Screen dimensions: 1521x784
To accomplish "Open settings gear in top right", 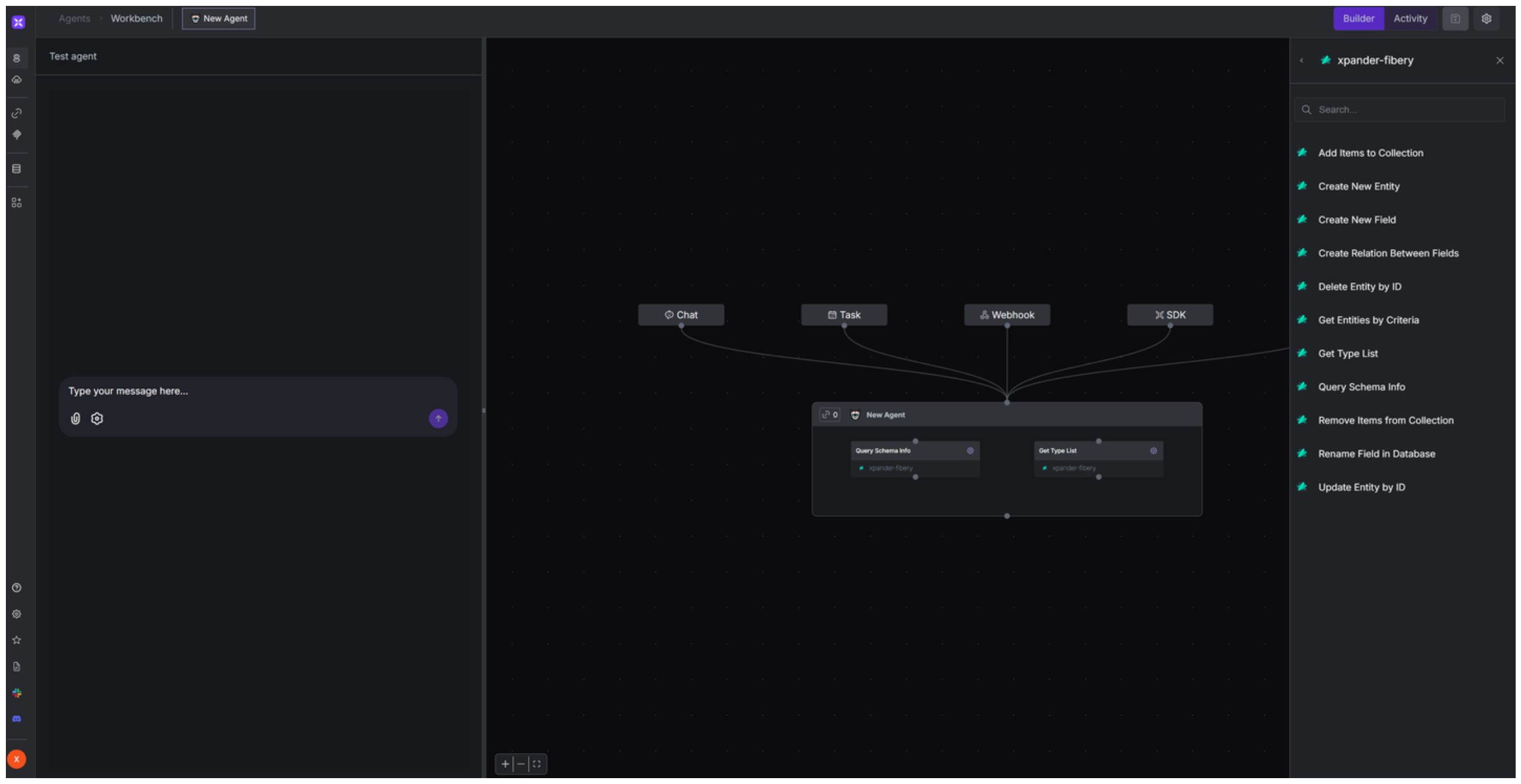I will 1486,19.
